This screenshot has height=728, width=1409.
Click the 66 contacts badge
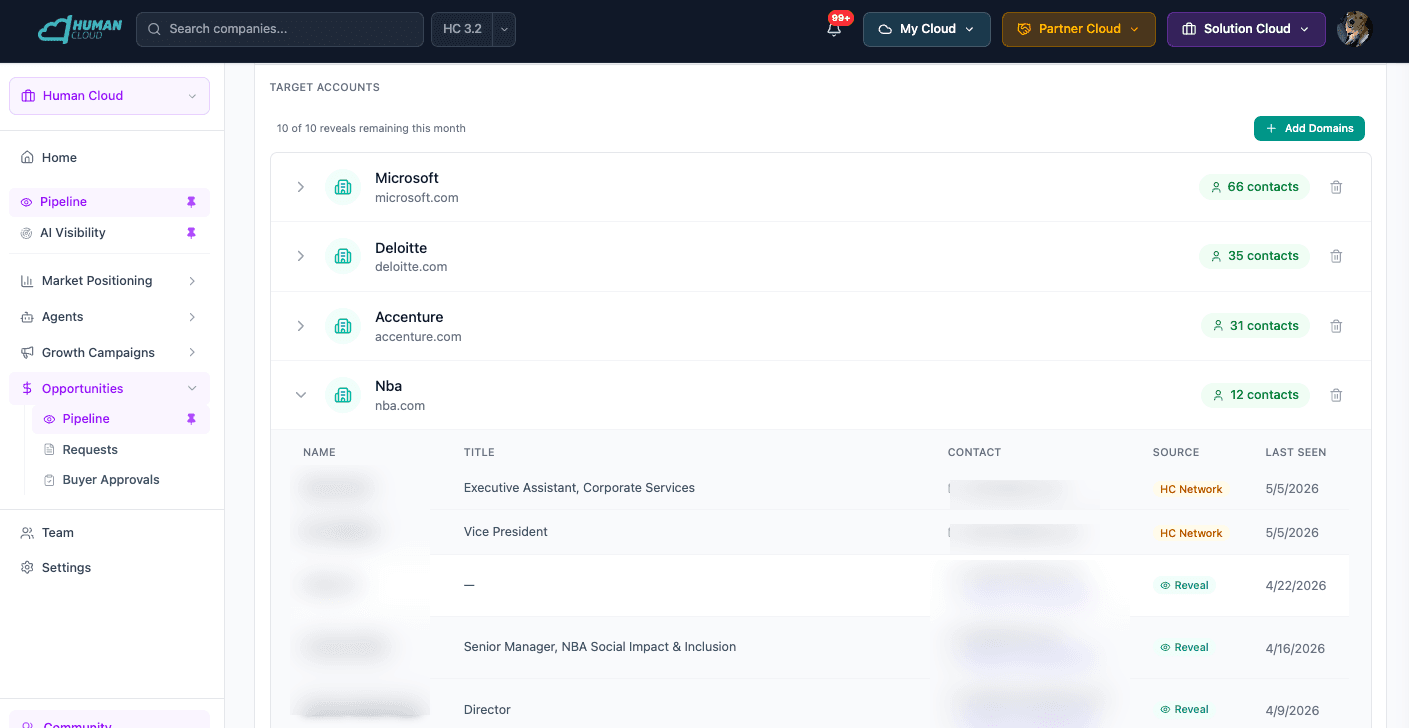(1254, 187)
